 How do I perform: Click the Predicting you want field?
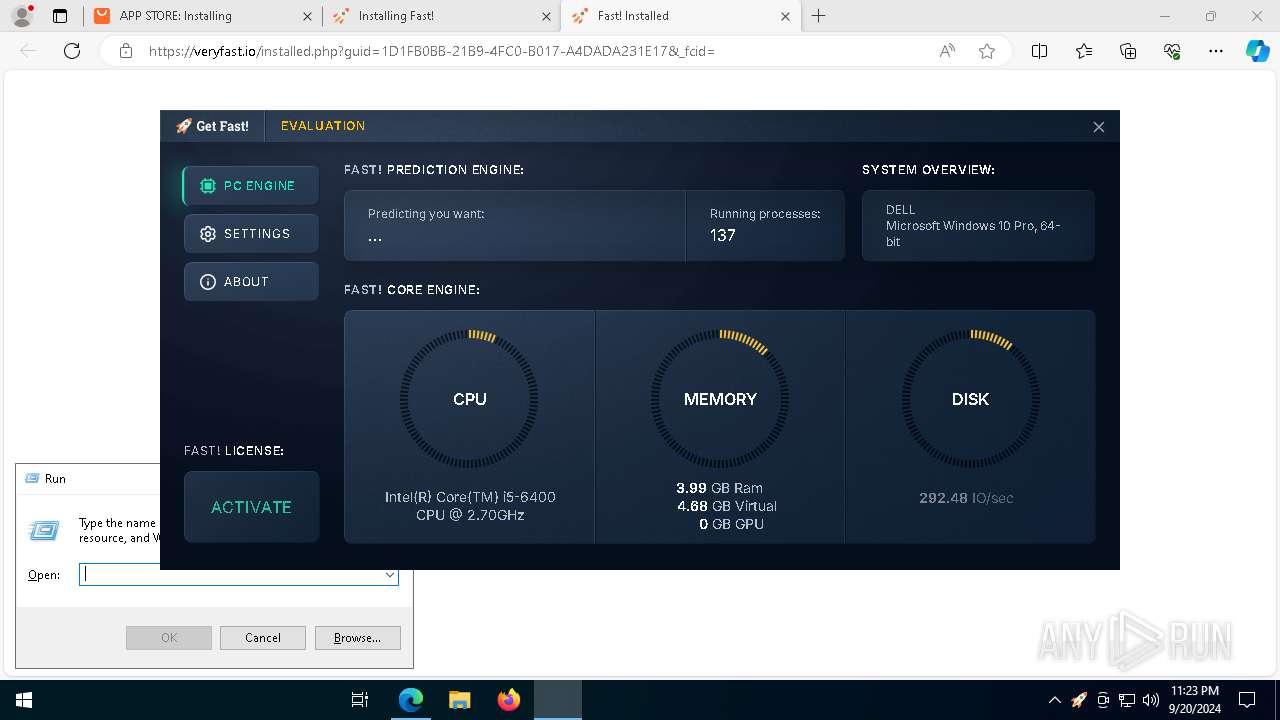pos(515,226)
